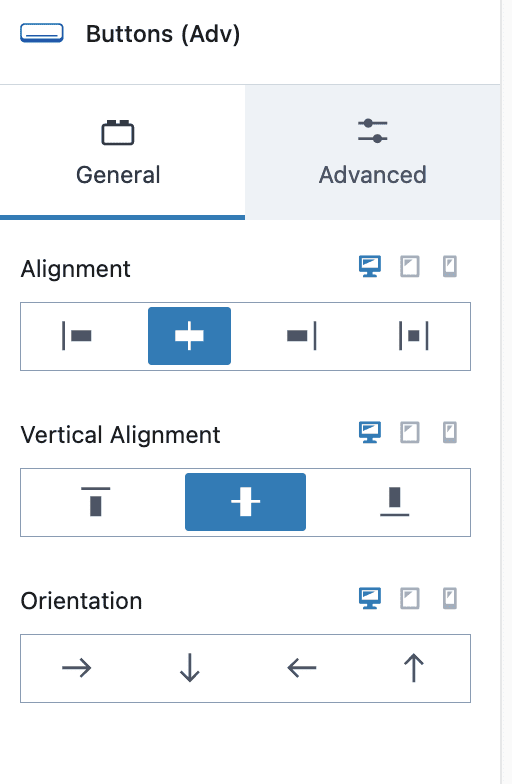Choose right-to-left reverse orientation arrow
This screenshot has width=512, height=784.
click(302, 668)
